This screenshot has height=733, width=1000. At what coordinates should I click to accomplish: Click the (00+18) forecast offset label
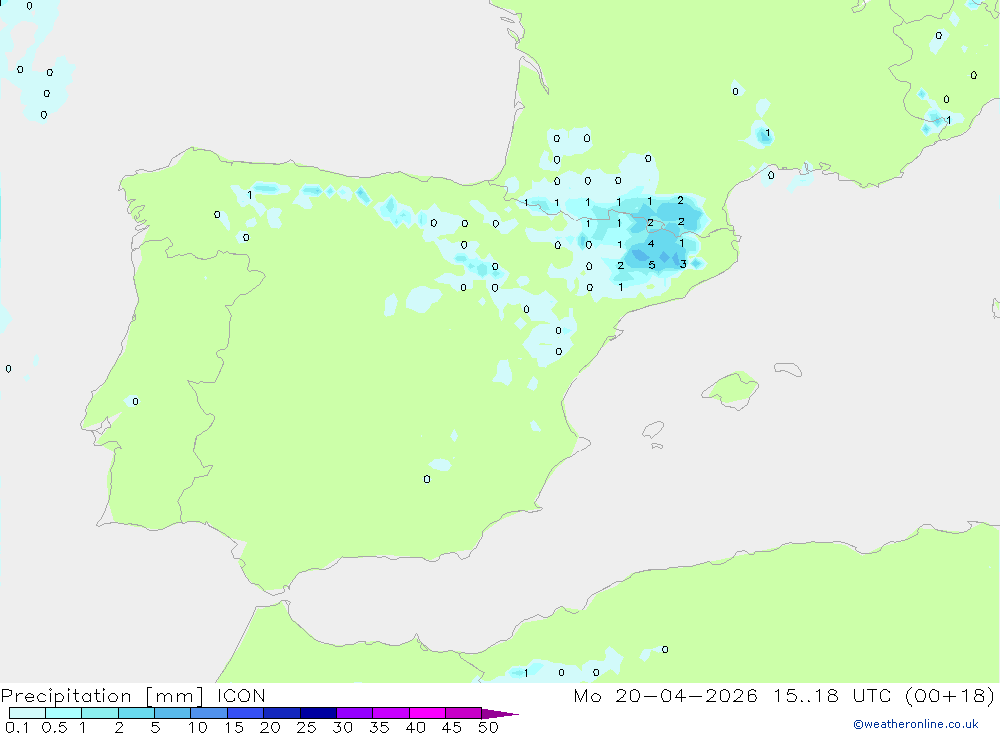coord(950,695)
